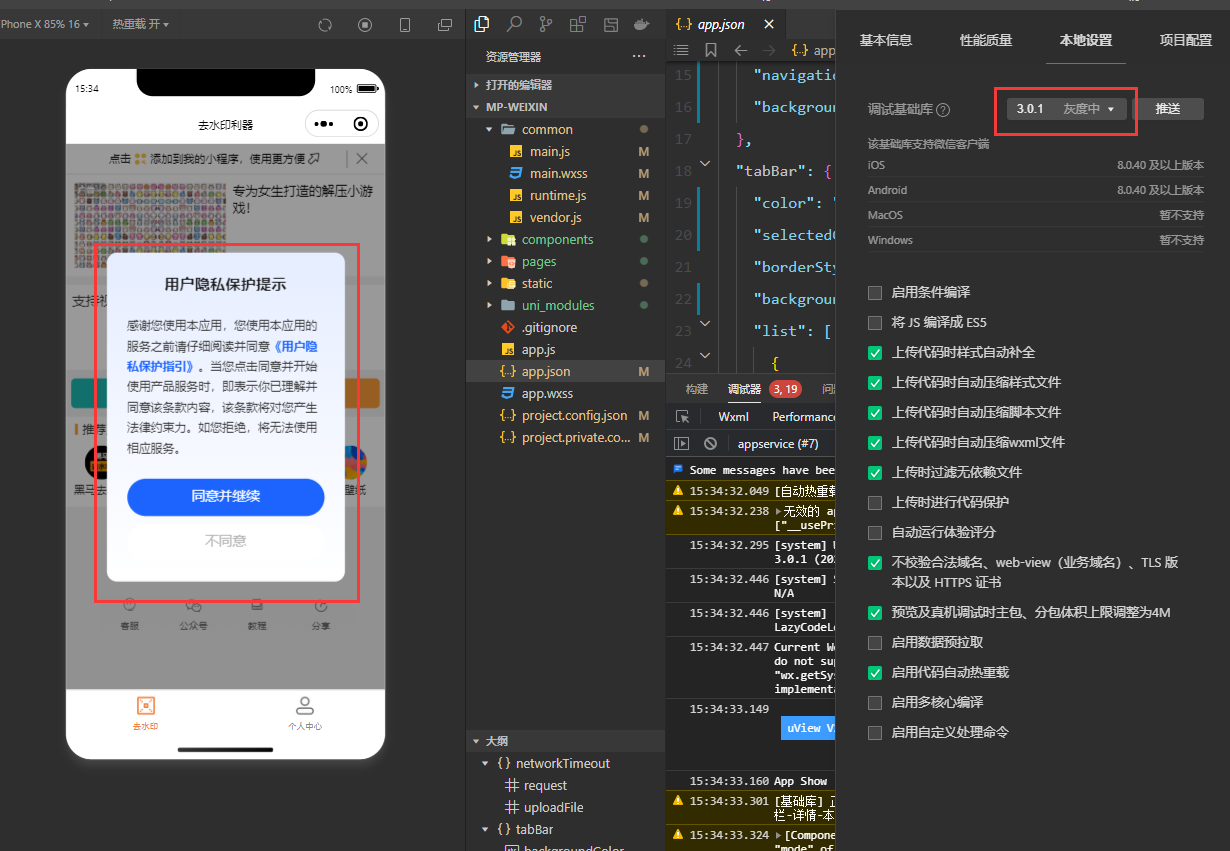This screenshot has width=1230, height=851.
Task: Check 将 JS 编译成 ES5
Action: click(875, 322)
